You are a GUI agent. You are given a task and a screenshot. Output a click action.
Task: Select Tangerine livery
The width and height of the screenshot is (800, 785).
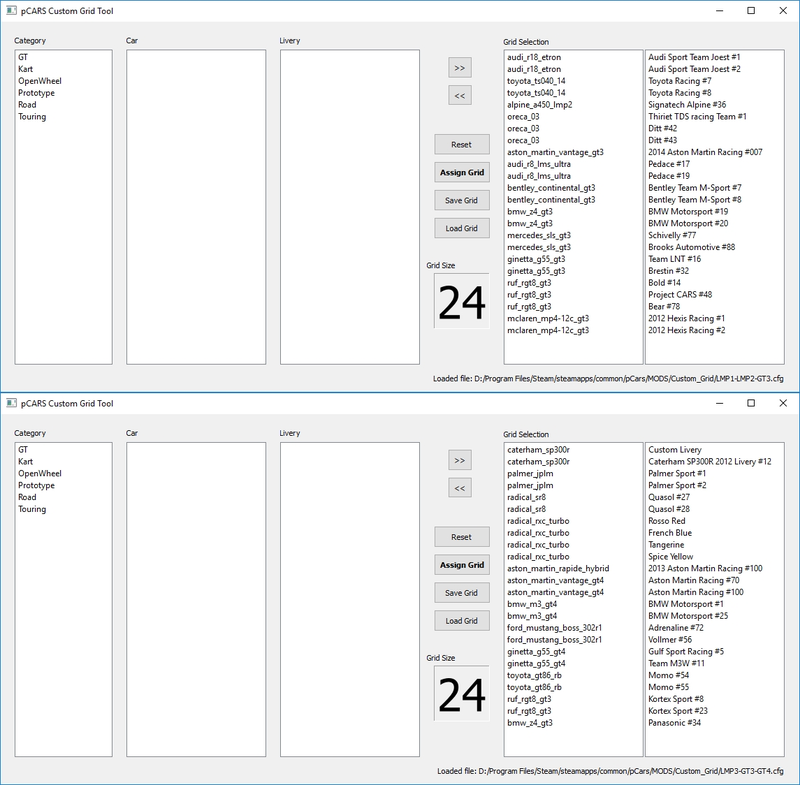click(x=666, y=545)
